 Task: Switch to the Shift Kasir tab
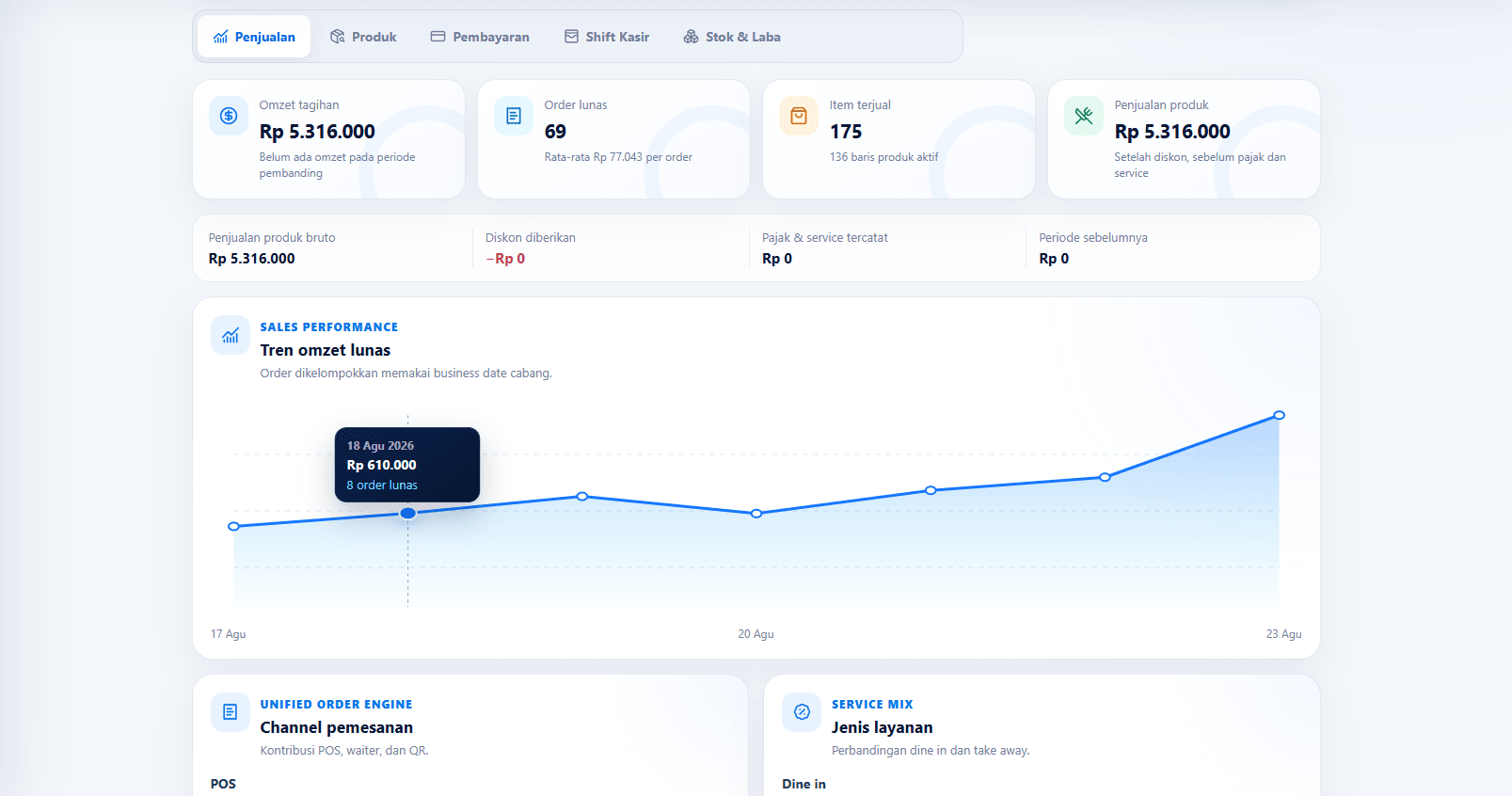(x=607, y=37)
